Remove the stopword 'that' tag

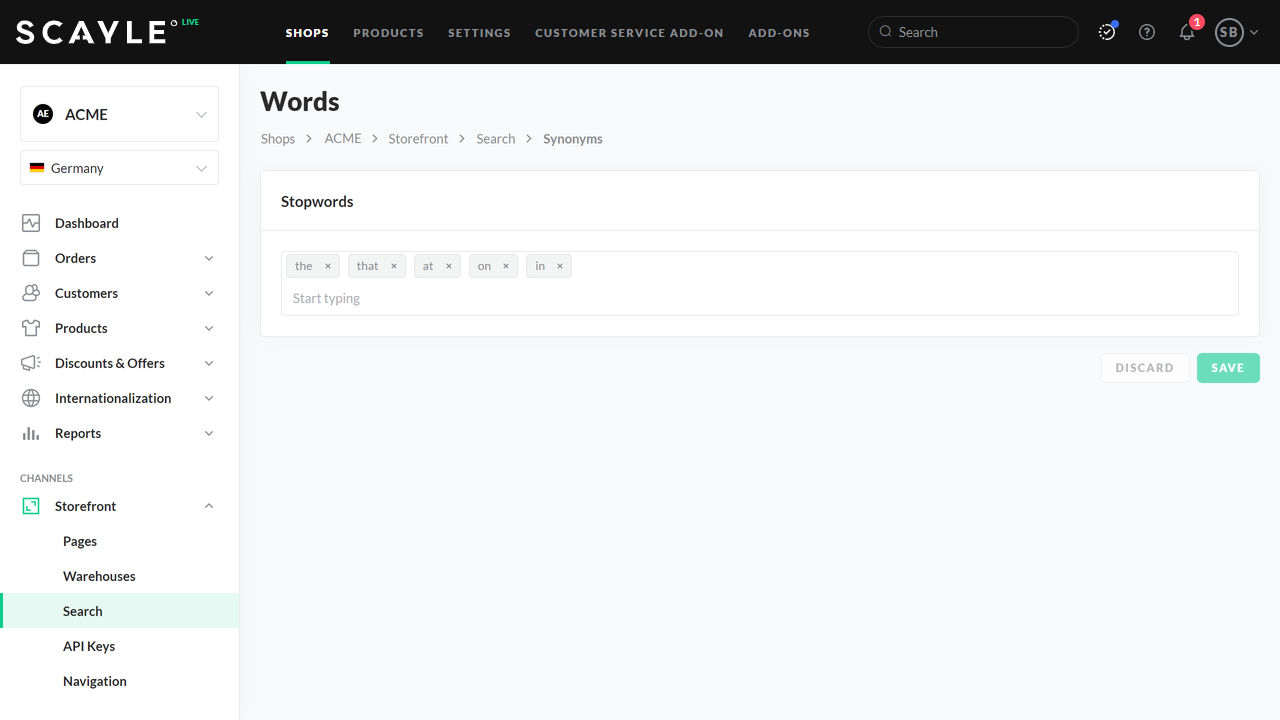tap(394, 266)
